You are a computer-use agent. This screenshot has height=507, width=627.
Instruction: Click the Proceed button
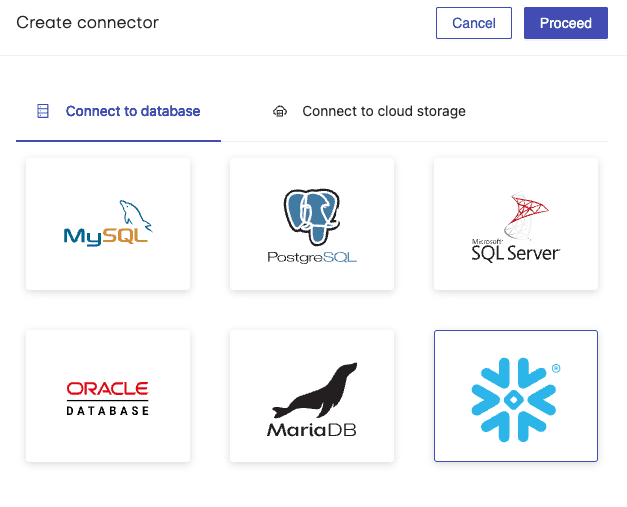[x=566, y=23]
